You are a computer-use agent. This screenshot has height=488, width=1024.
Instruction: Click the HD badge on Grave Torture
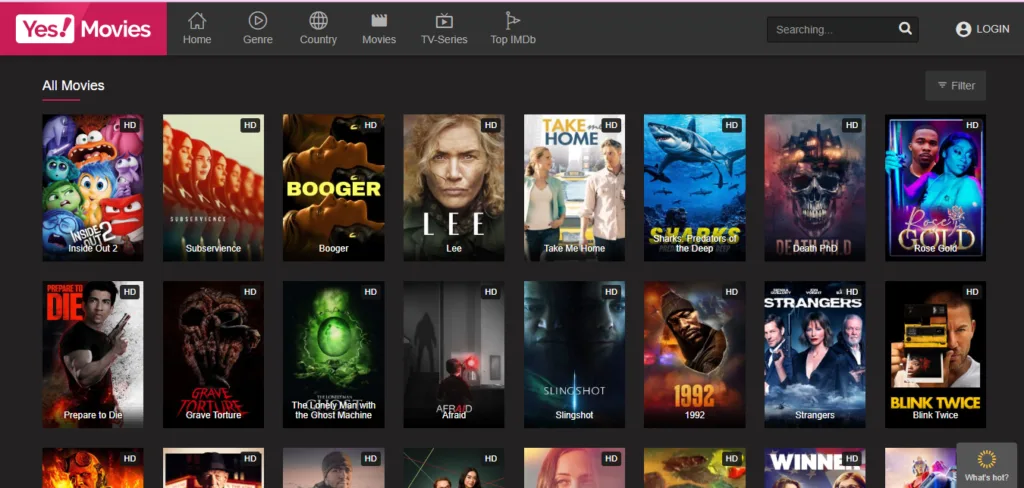tap(250, 291)
